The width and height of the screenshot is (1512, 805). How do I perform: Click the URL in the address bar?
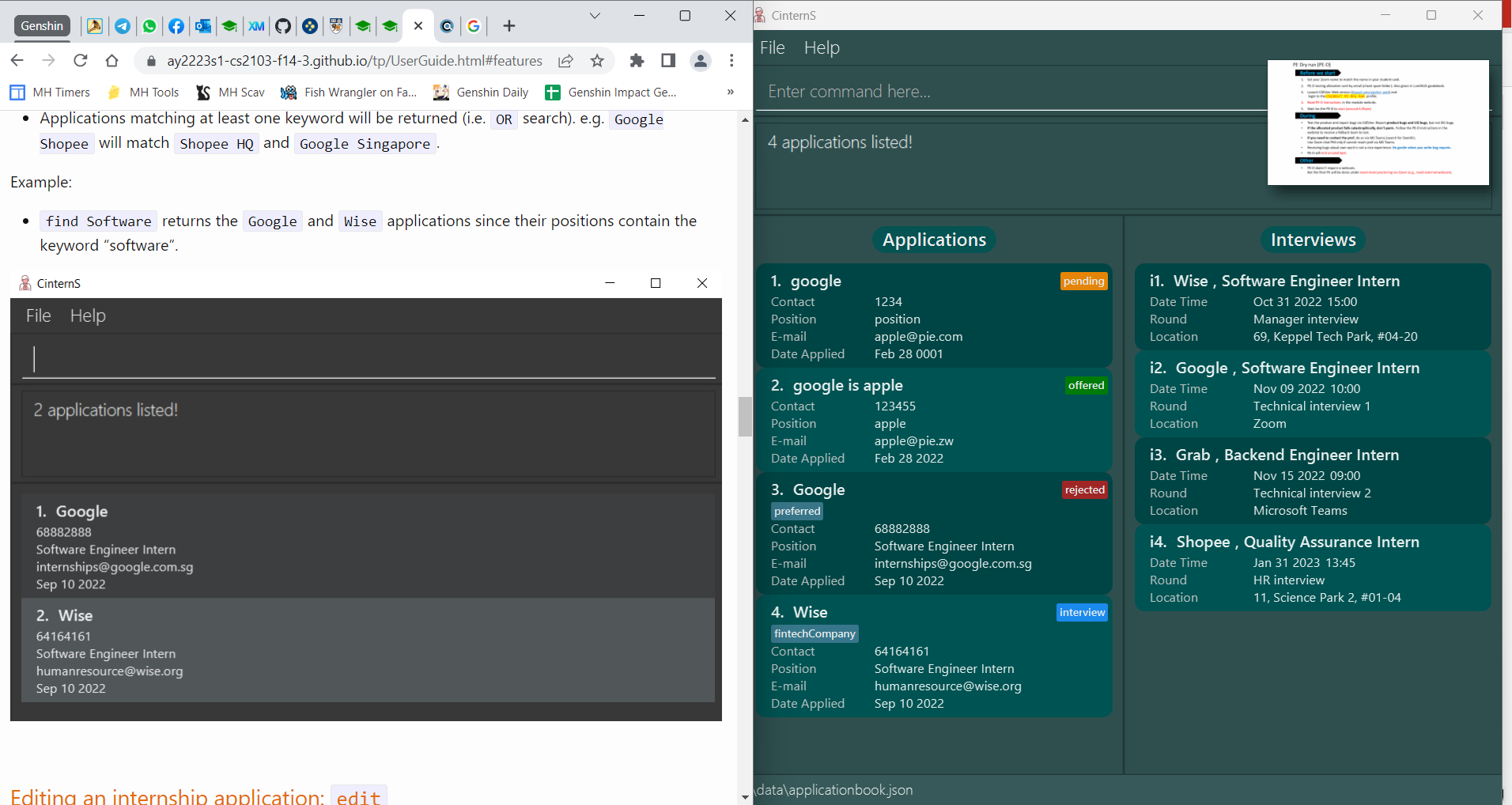[354, 61]
